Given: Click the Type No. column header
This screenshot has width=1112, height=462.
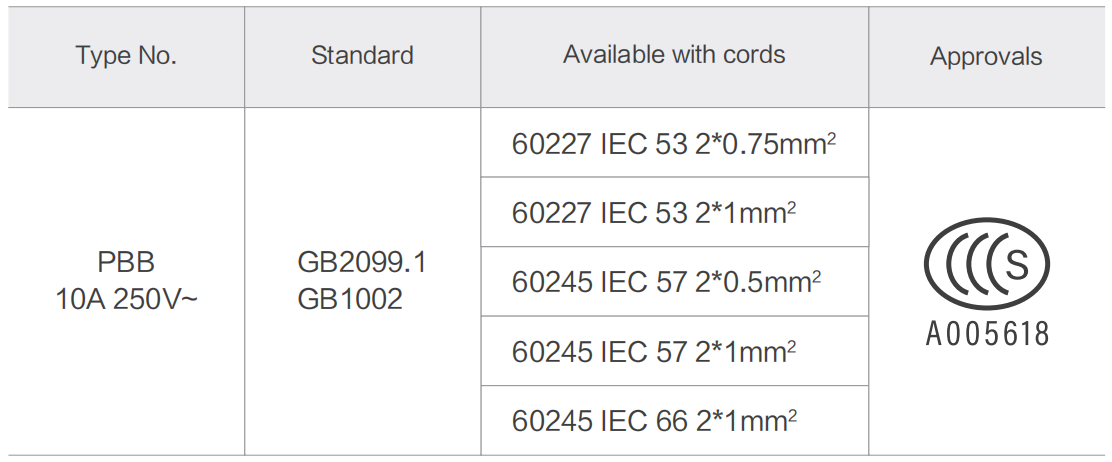Looking at the screenshot, I should [x=126, y=55].
